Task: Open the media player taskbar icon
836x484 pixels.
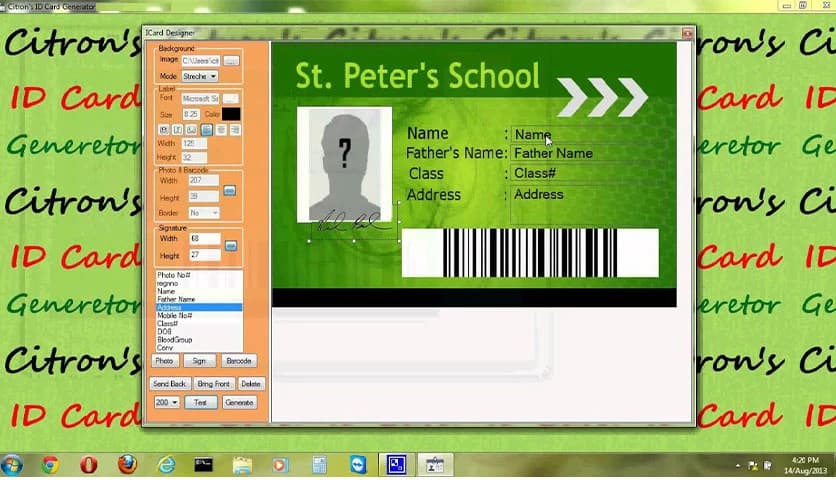Action: coord(279,465)
